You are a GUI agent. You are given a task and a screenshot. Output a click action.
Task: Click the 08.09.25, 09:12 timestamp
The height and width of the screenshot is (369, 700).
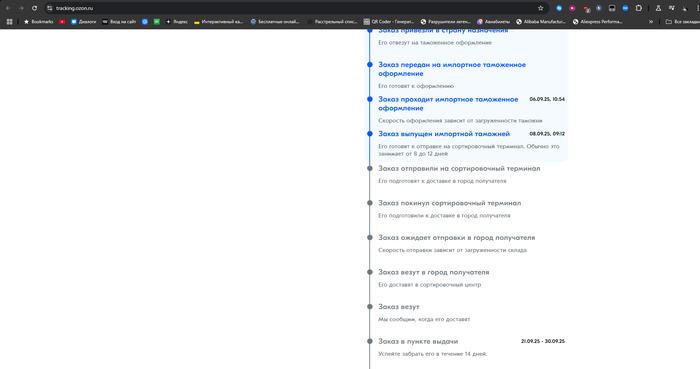[x=547, y=134]
